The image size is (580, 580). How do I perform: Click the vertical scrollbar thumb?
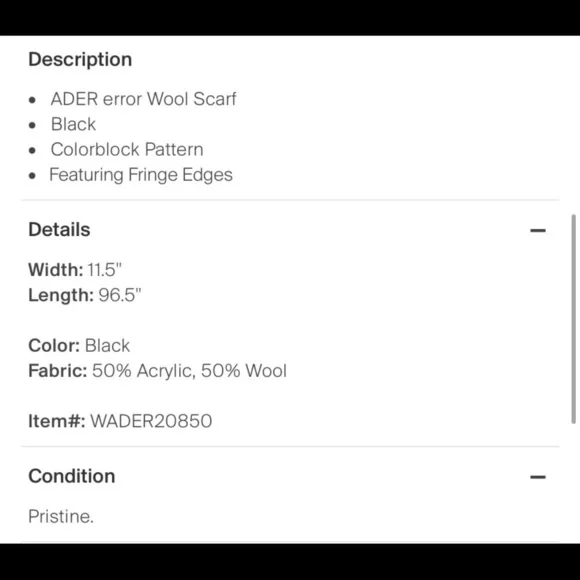[x=573, y=318]
